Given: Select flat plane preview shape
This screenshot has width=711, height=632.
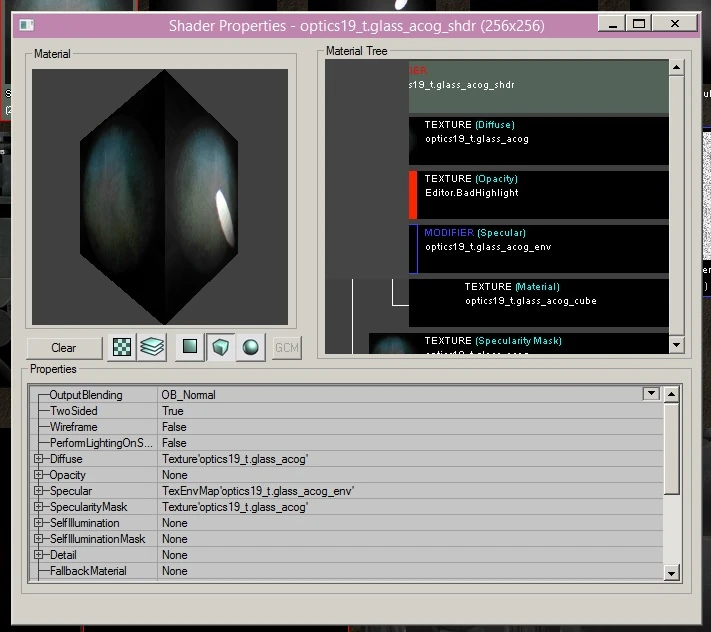Looking at the screenshot, I should tap(190, 347).
